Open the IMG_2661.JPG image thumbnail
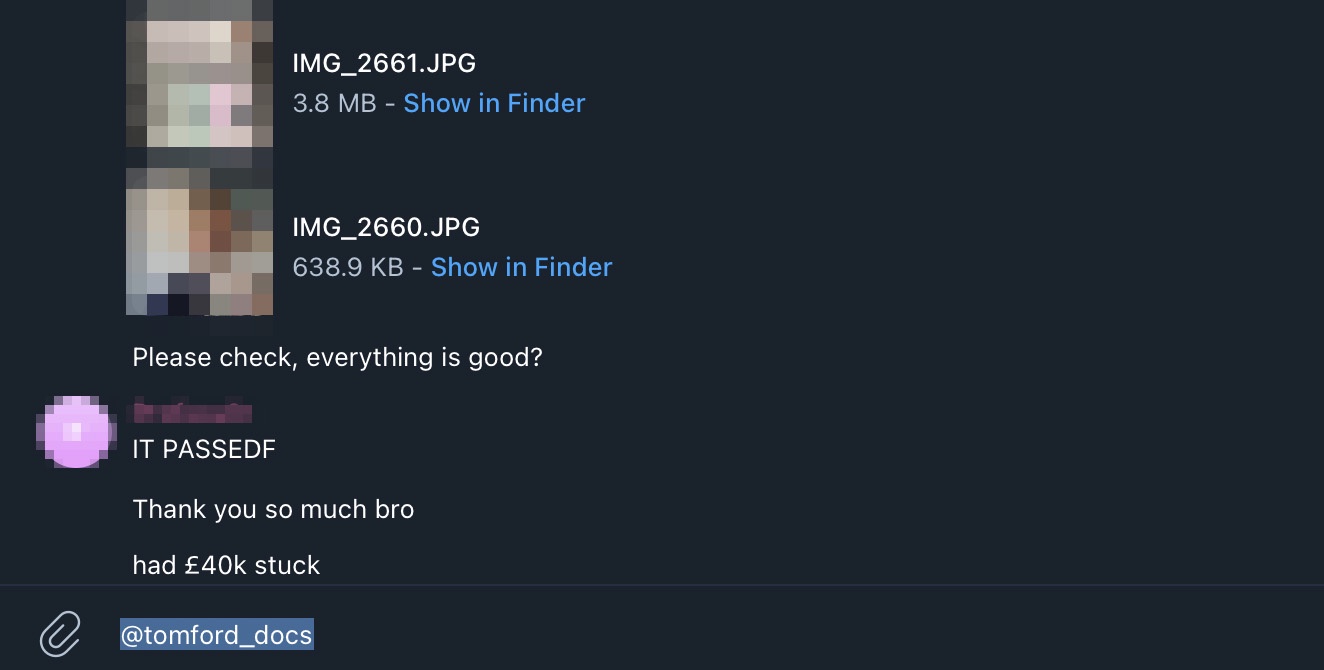Viewport: 1324px width, 670px height. coord(199,75)
